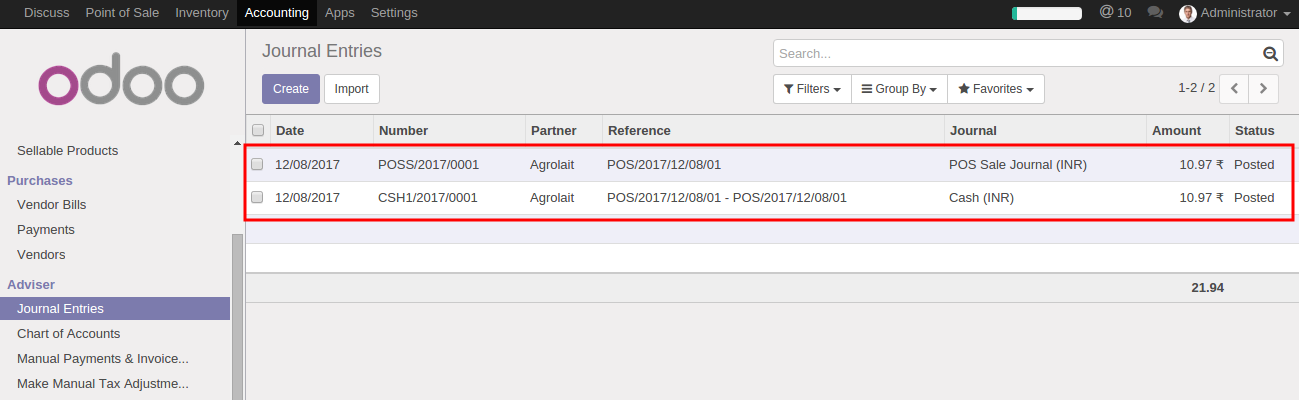Open the @ mentions notifications

pos(1115,13)
